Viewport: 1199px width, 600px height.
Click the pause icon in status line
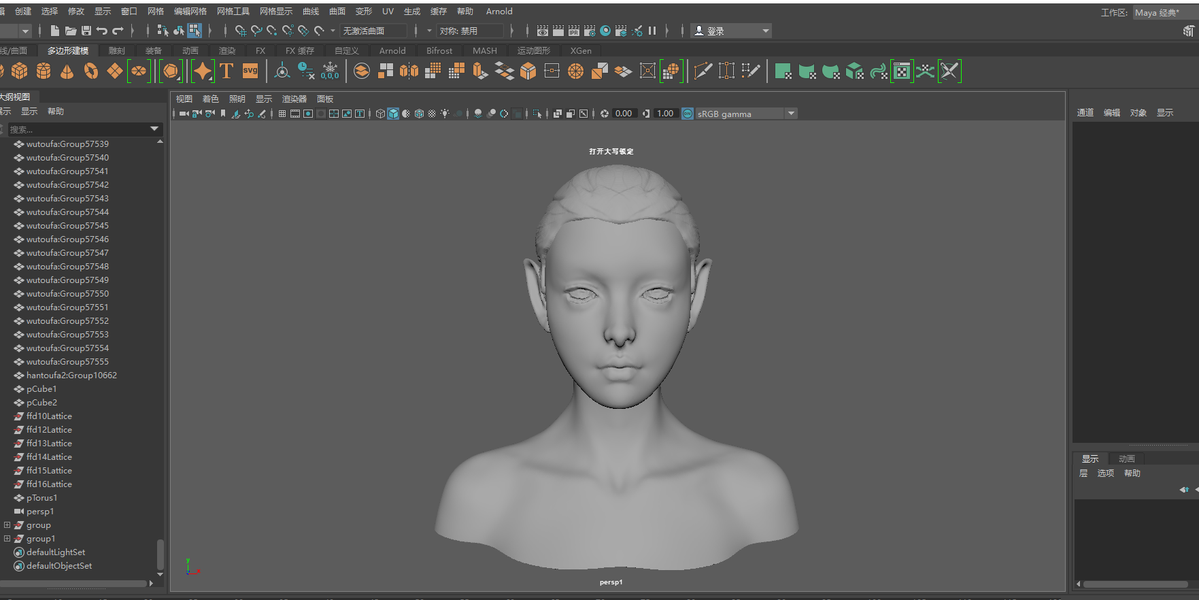pos(652,31)
